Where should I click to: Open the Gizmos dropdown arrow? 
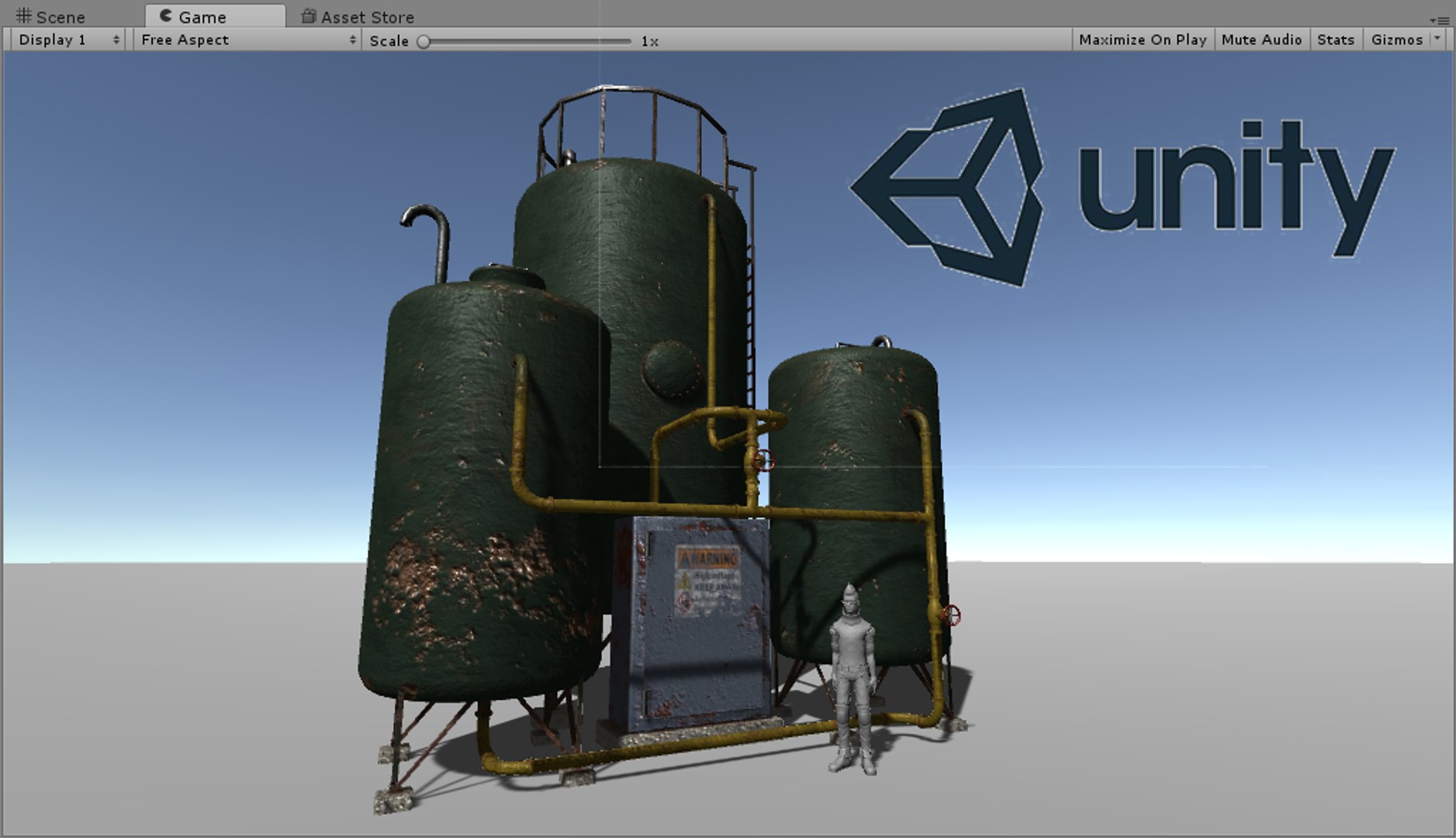[1437, 39]
